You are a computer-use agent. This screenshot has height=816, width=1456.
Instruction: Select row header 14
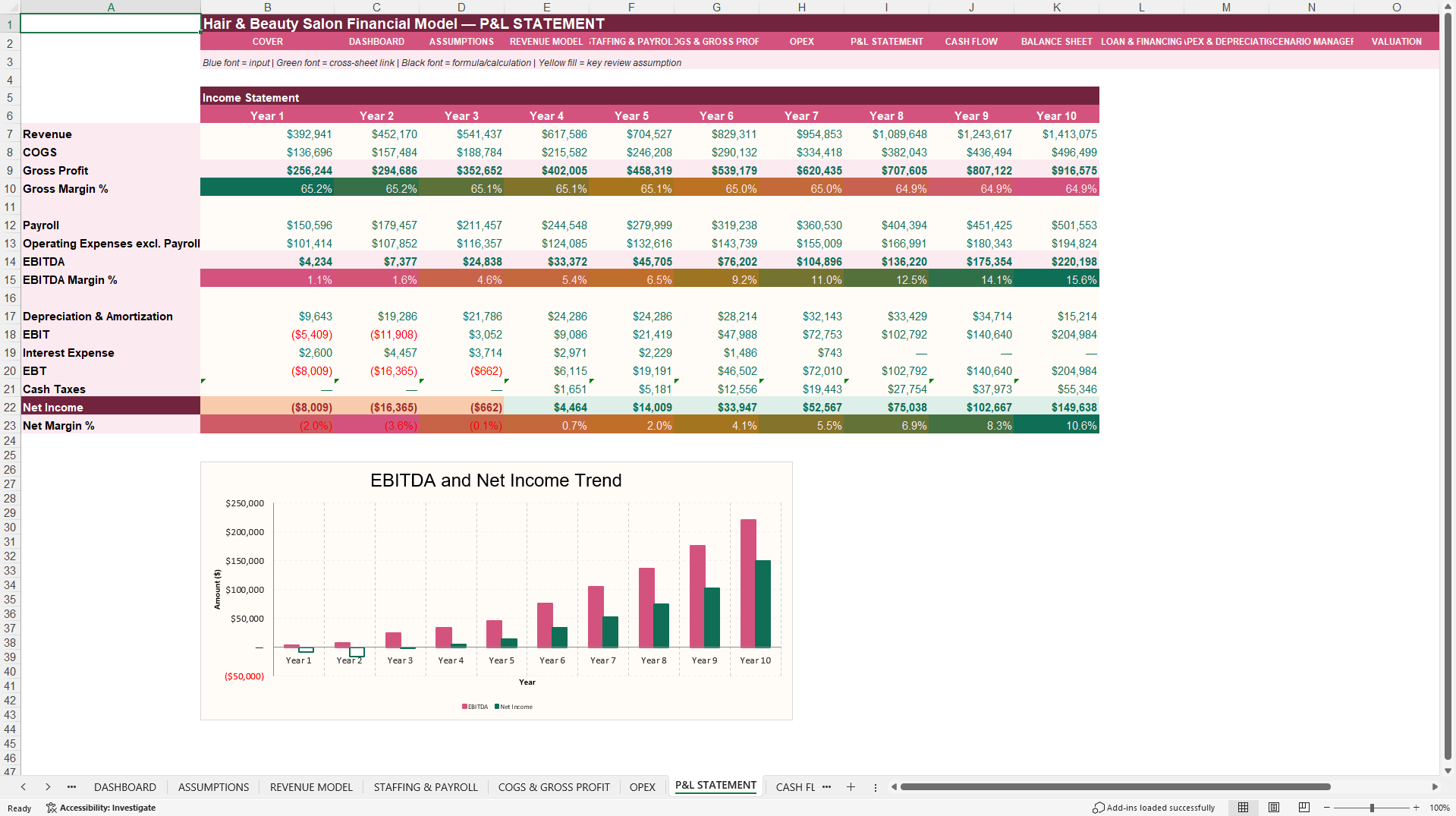10,262
